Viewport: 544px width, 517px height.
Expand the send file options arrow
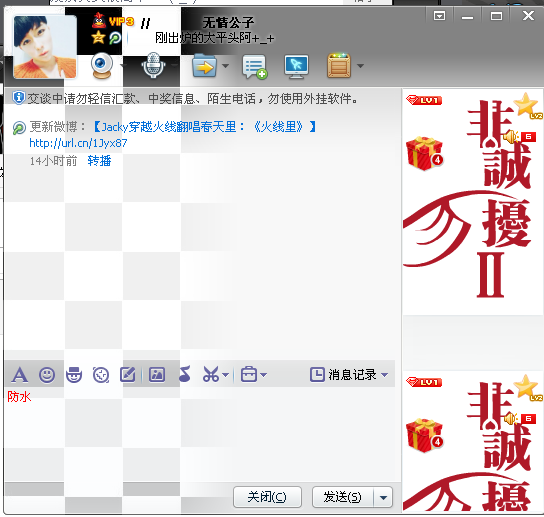[226, 65]
